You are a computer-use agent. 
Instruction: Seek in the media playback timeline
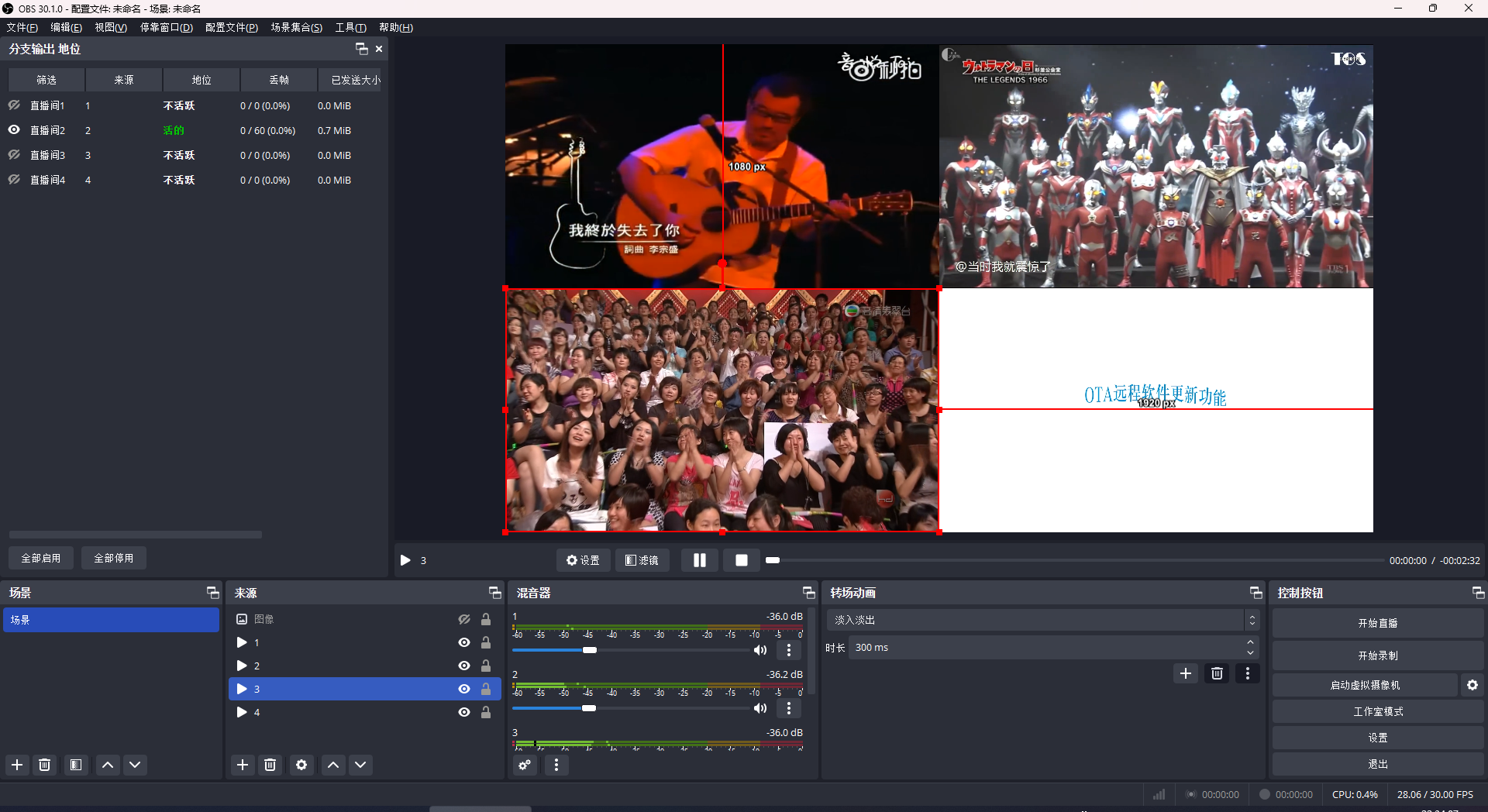[1074, 560]
